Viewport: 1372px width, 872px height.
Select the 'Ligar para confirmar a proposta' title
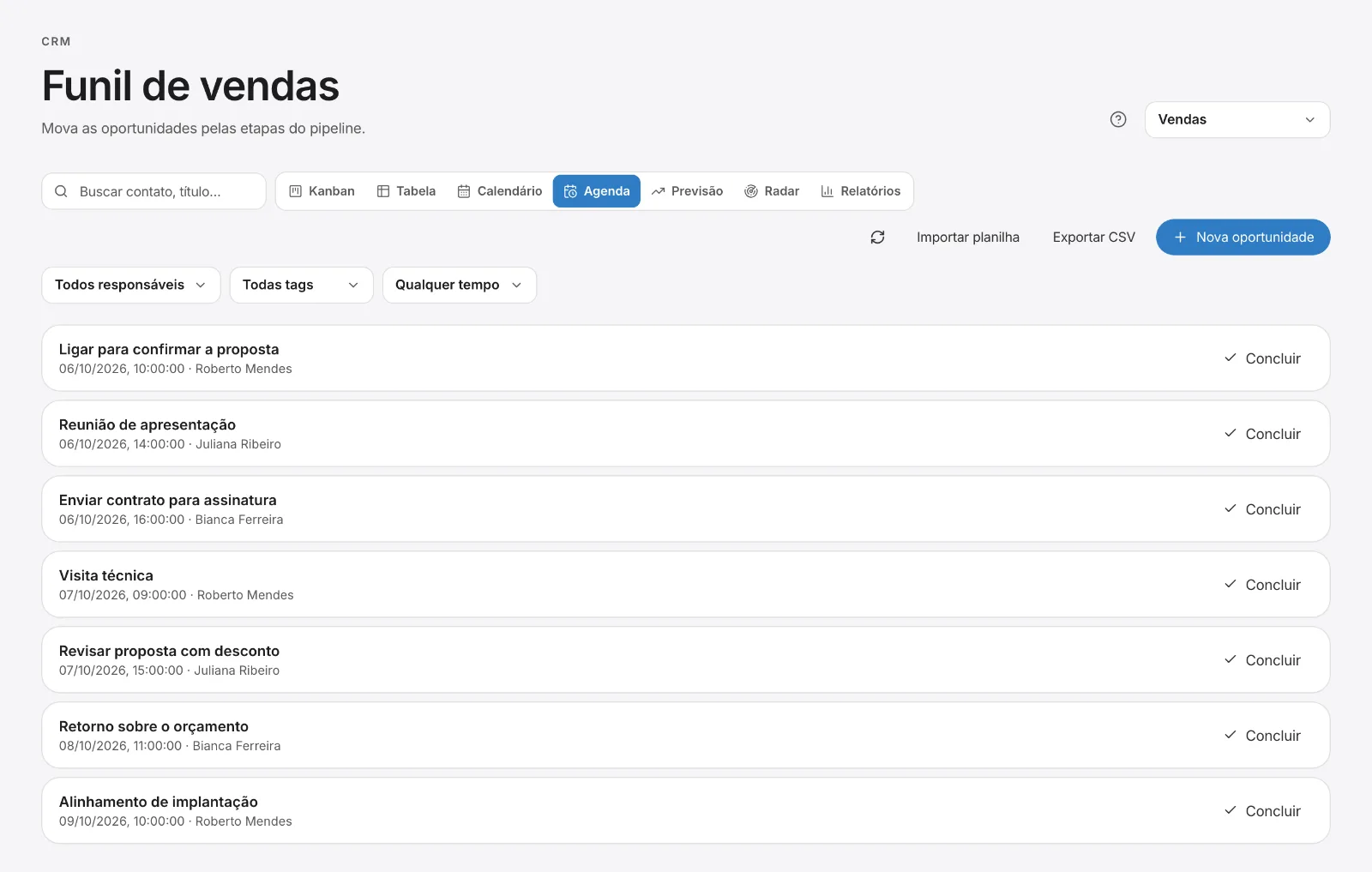[x=169, y=349]
